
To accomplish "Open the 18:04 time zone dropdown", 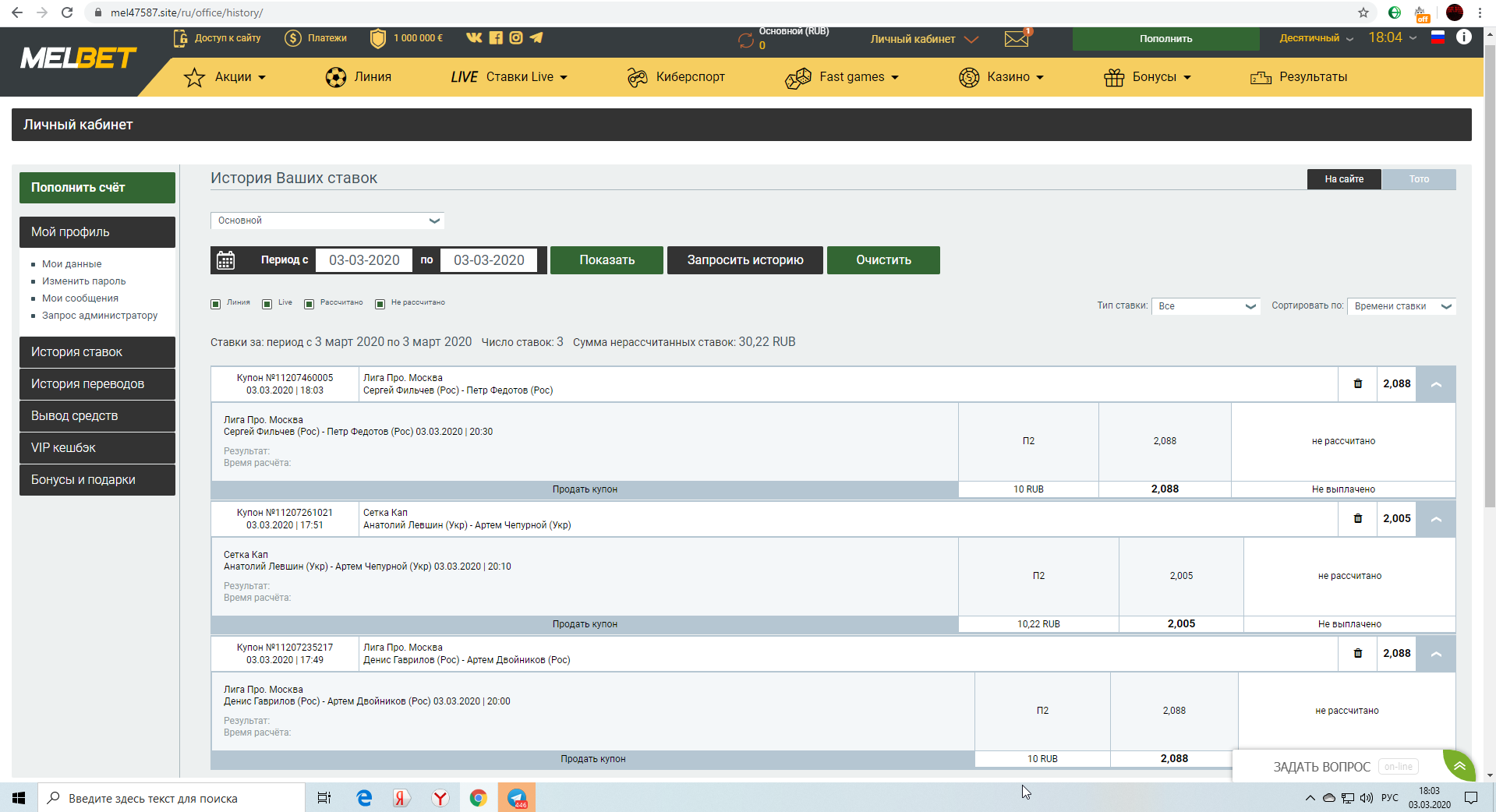I will (x=1392, y=37).
